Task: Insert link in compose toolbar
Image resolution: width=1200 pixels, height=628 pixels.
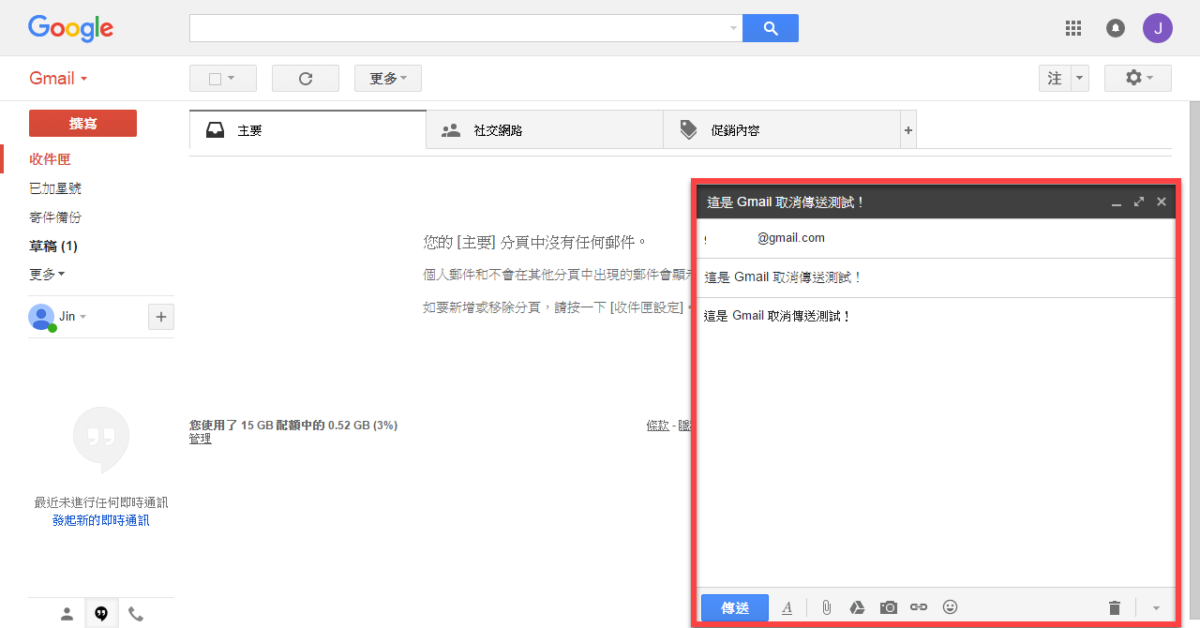Action: (919, 607)
